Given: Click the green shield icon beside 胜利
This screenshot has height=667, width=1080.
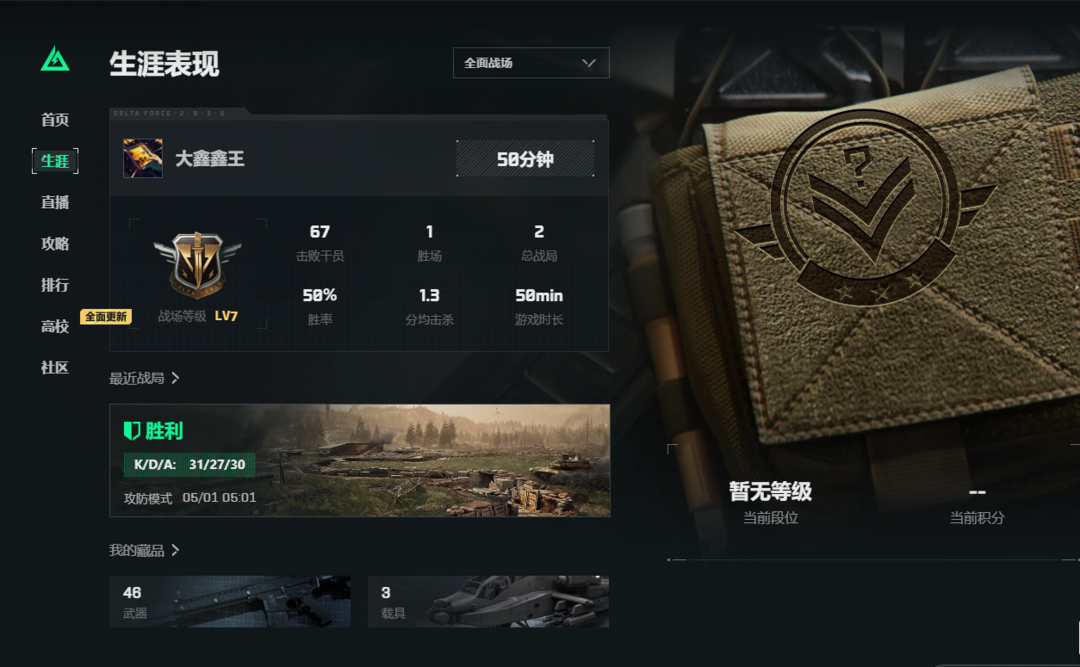Looking at the screenshot, I should (x=132, y=431).
